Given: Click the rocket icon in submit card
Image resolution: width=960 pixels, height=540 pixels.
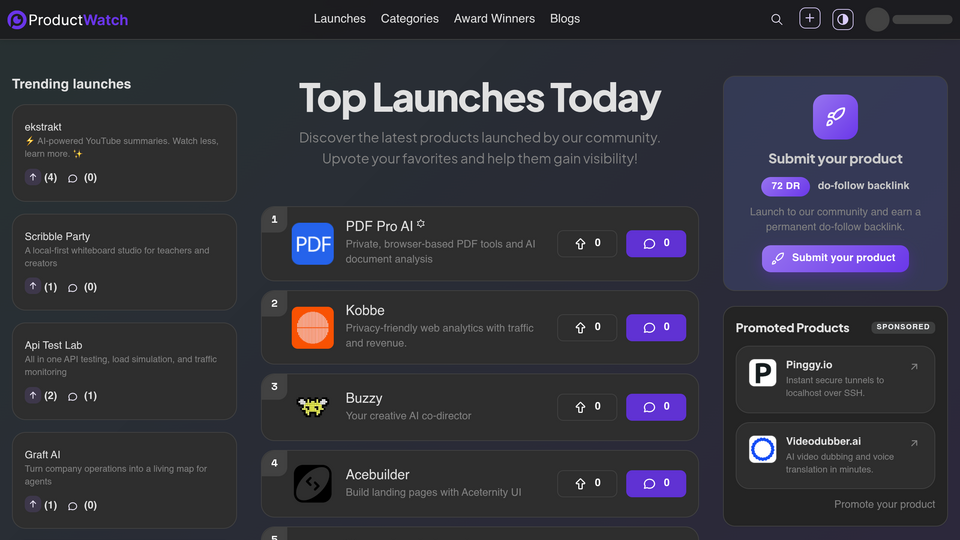Looking at the screenshot, I should pyautogui.click(x=835, y=117).
